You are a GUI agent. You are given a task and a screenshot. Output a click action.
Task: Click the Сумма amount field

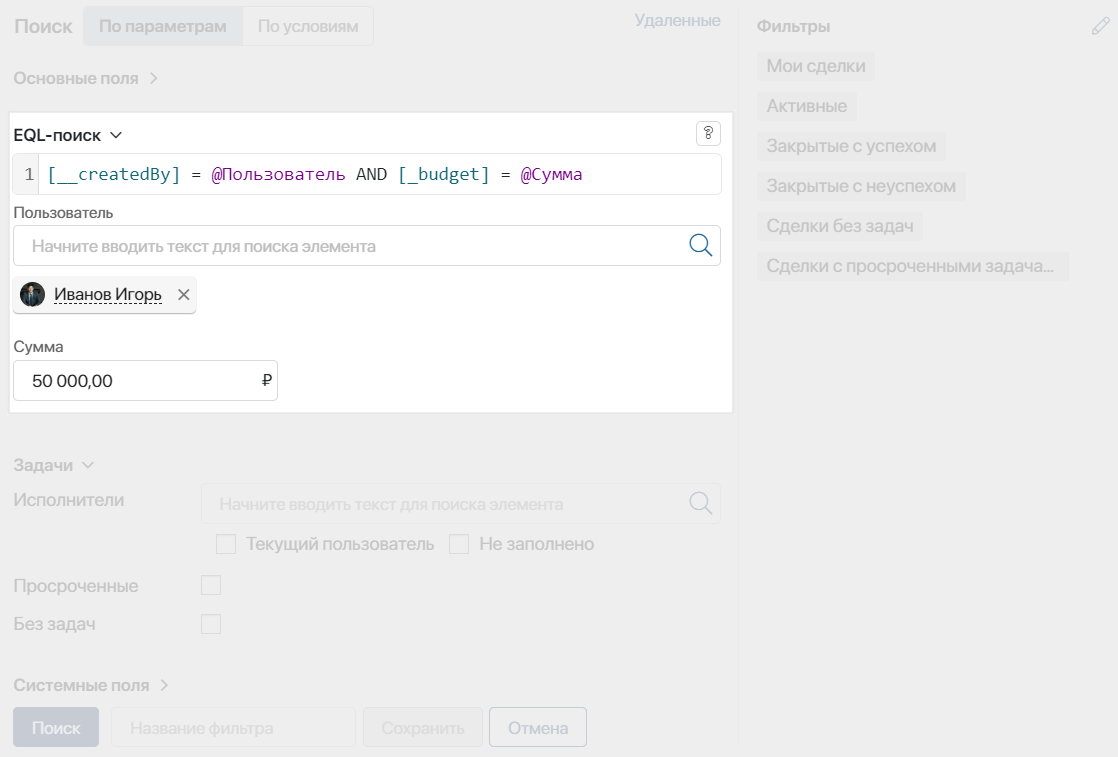[145, 380]
